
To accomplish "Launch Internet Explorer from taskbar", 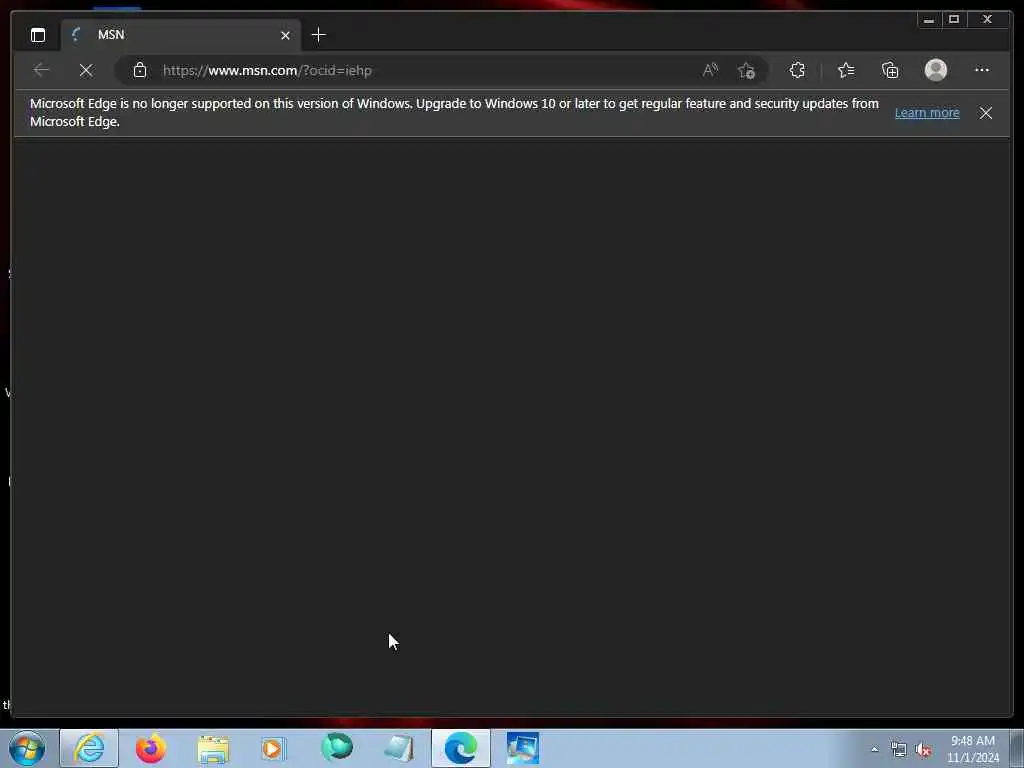I will (x=89, y=748).
